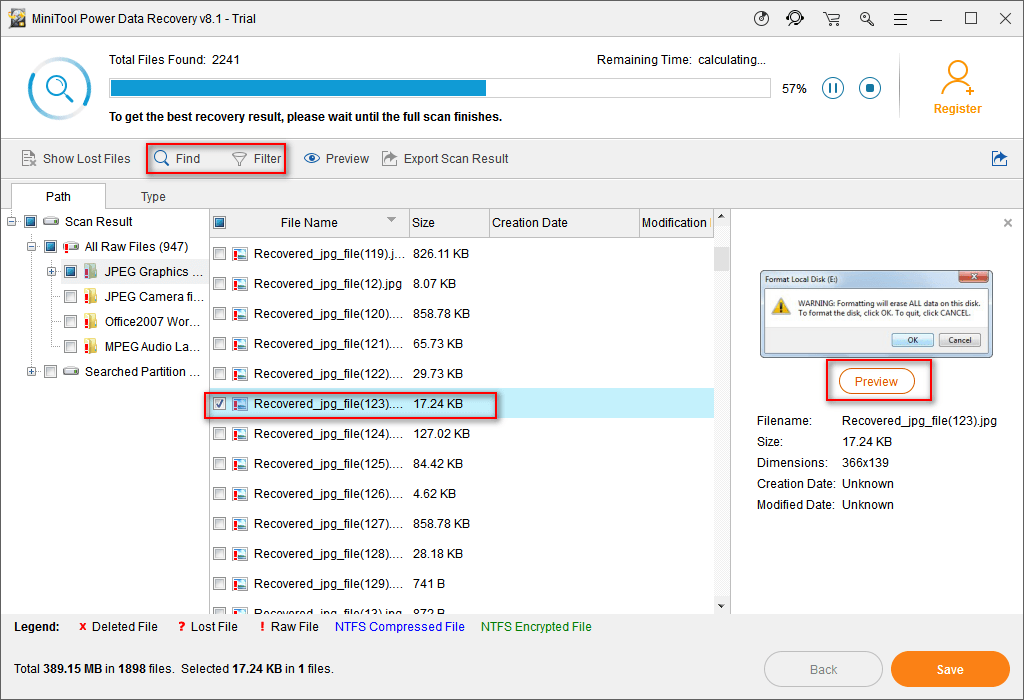Toggle the All Raw Files checkbox

click(x=50, y=247)
